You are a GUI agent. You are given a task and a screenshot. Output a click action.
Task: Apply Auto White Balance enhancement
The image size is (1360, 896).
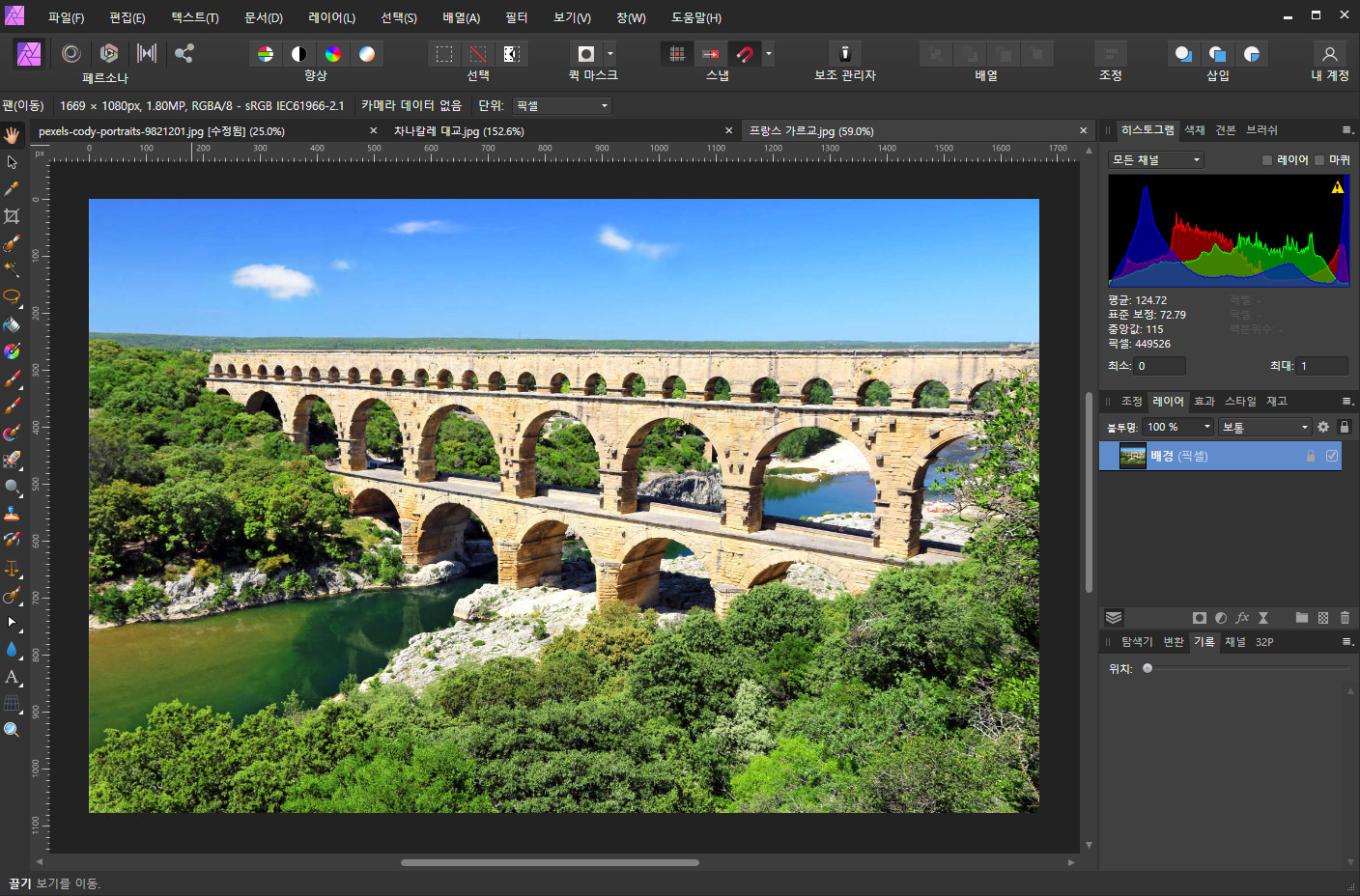(367, 54)
